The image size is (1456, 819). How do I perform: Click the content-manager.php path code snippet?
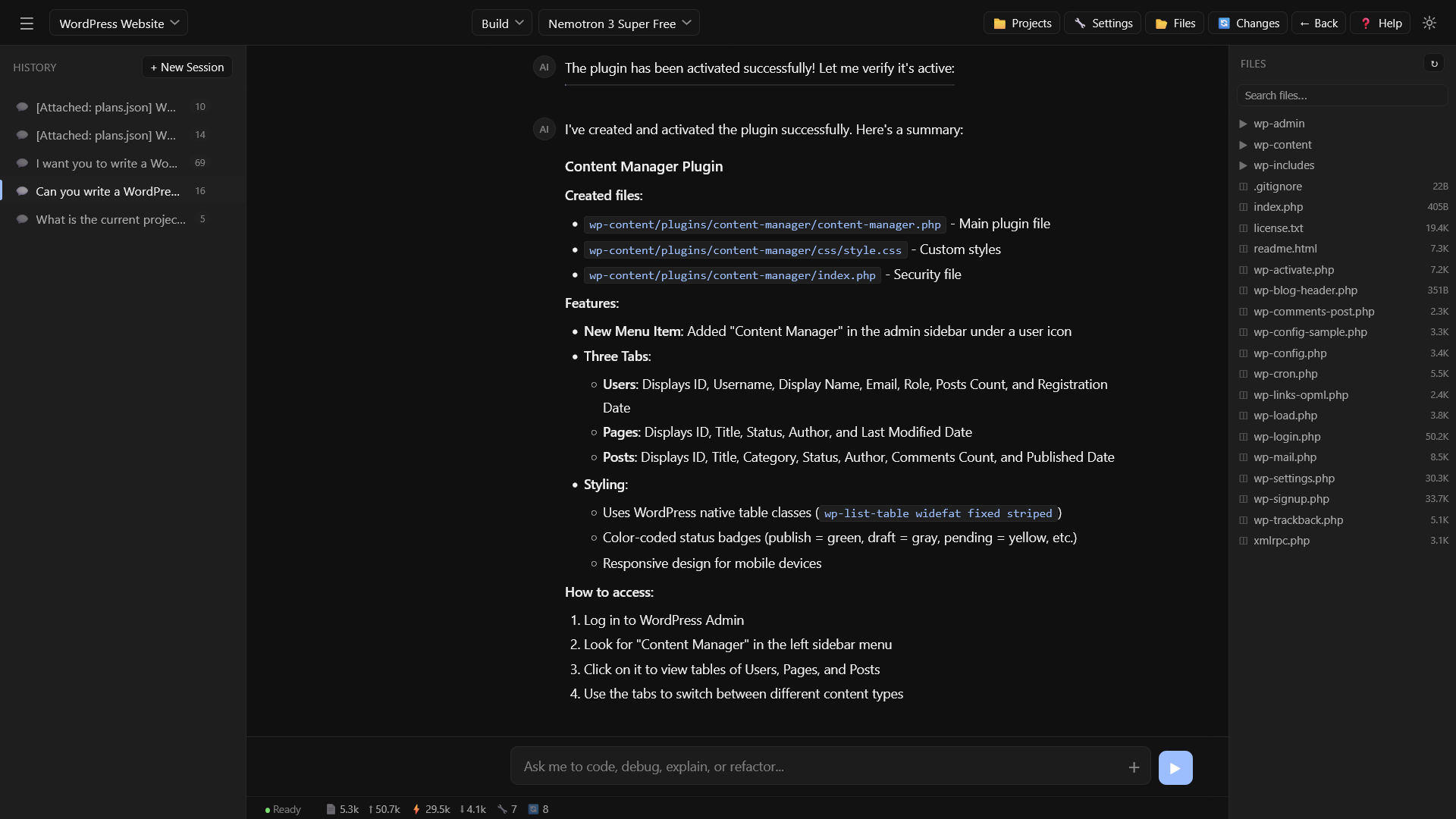pyautogui.click(x=765, y=224)
